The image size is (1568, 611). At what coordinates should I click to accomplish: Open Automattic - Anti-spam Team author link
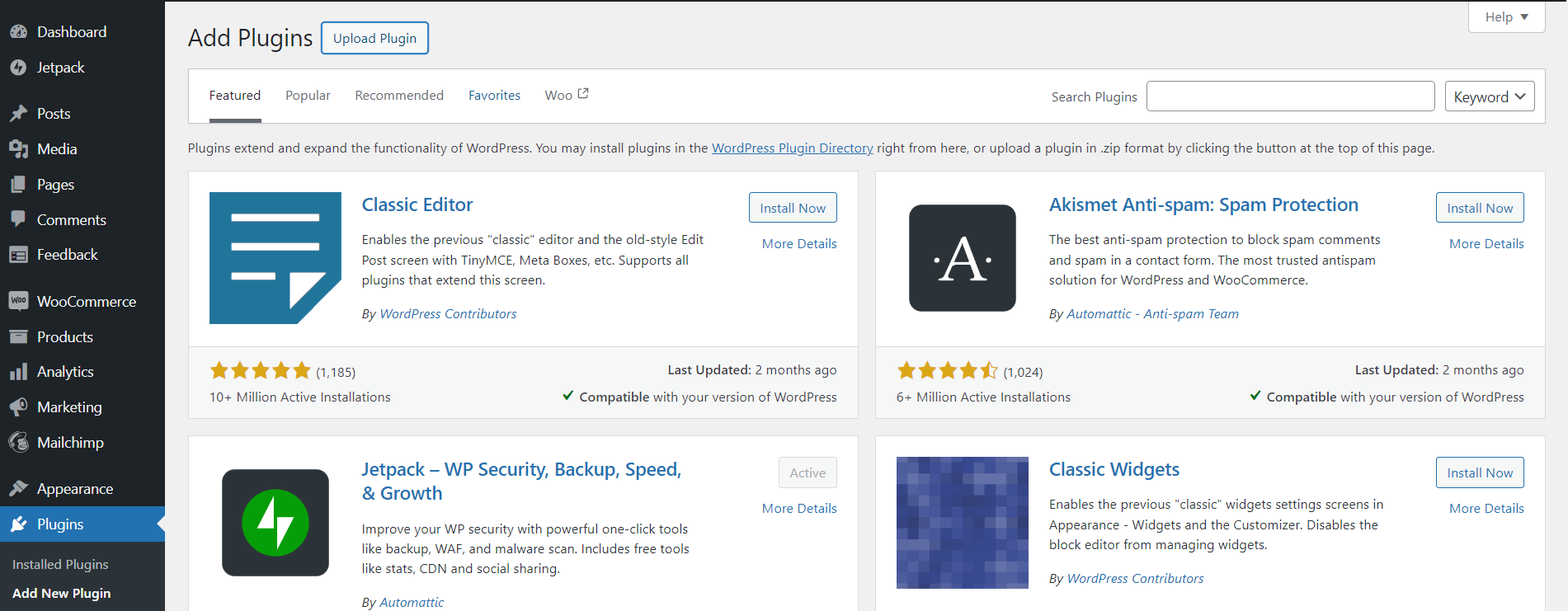click(1152, 314)
